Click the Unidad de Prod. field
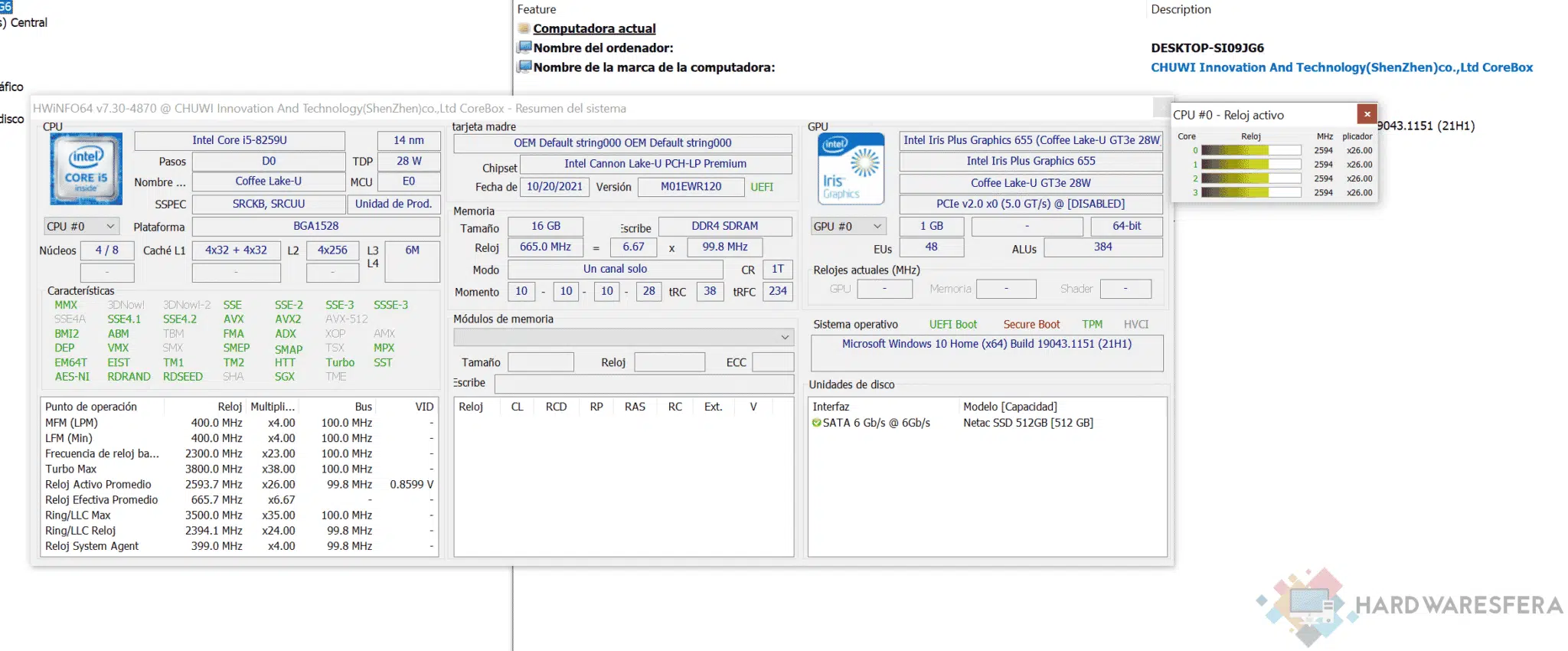Viewport: 1568px width, 651px height. point(394,204)
